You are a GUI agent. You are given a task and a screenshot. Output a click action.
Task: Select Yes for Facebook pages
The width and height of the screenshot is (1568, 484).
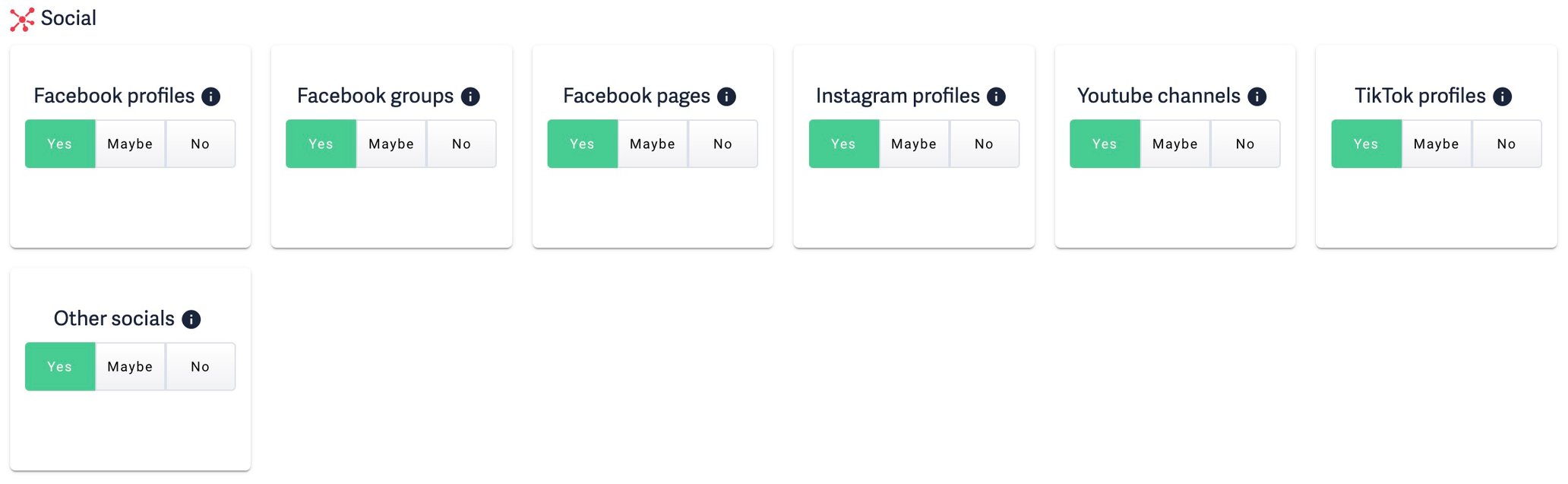[x=582, y=144]
